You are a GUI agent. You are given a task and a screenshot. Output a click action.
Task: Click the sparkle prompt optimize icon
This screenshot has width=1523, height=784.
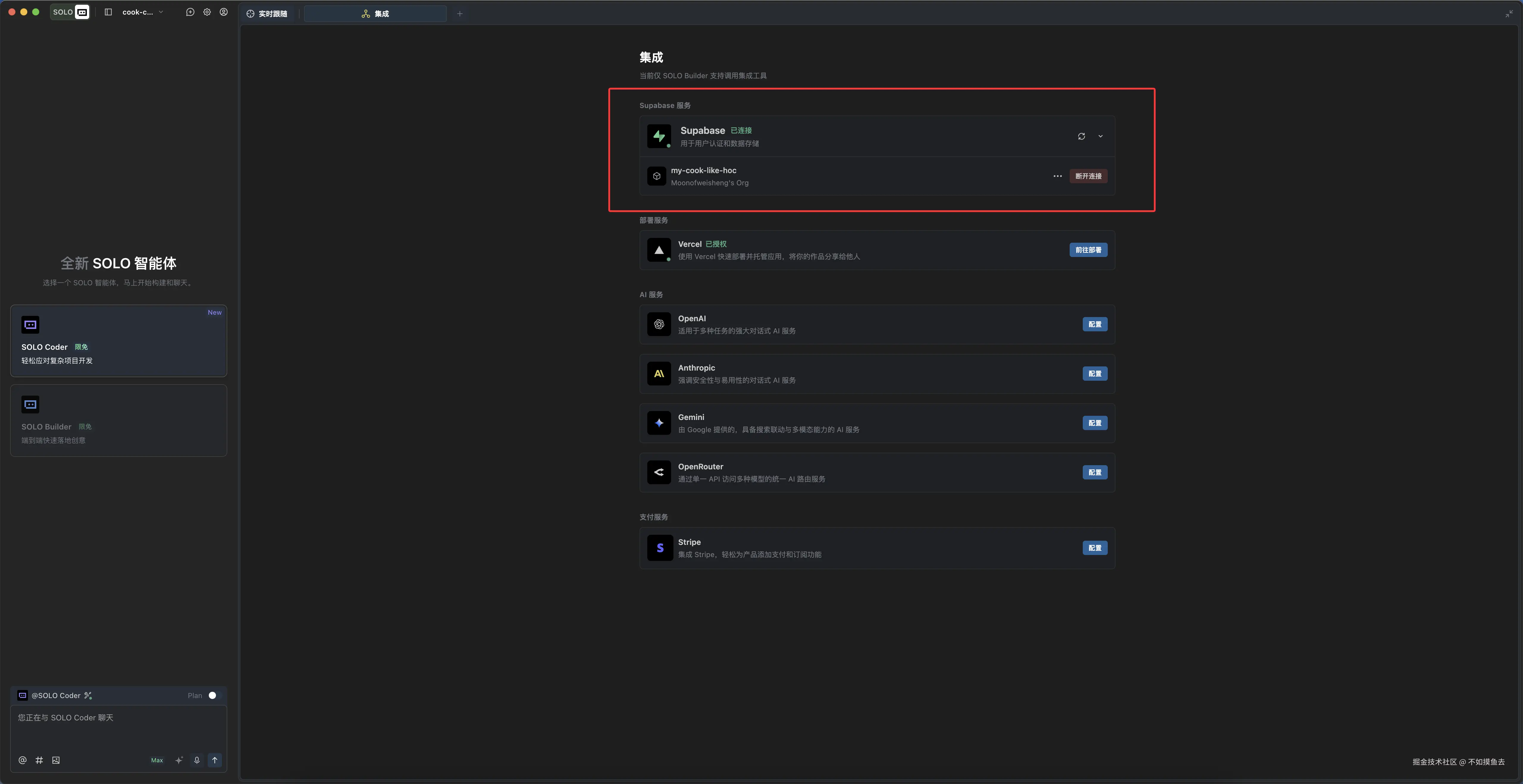point(178,760)
